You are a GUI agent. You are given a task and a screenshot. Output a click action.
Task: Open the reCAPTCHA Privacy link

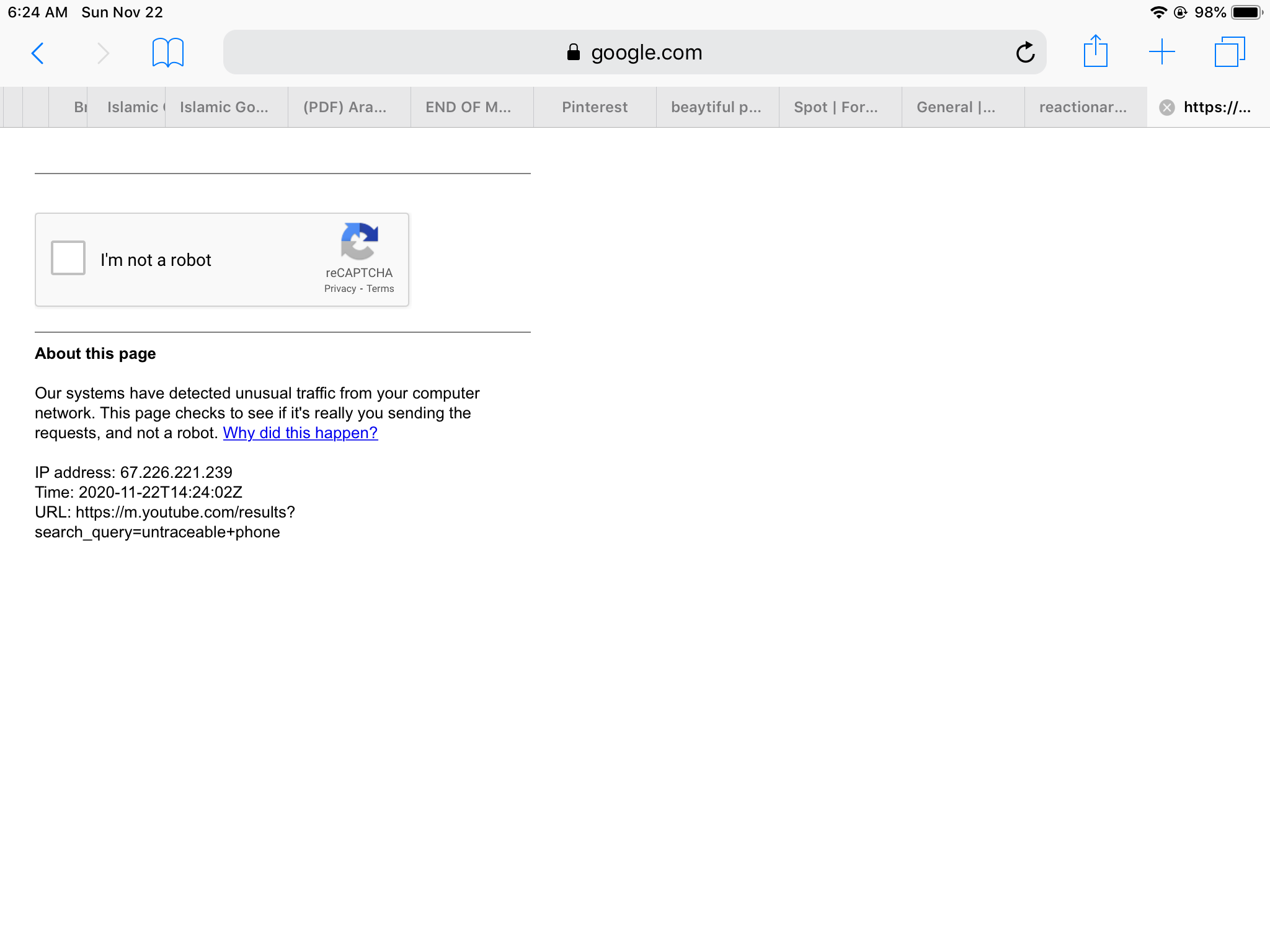pos(340,289)
